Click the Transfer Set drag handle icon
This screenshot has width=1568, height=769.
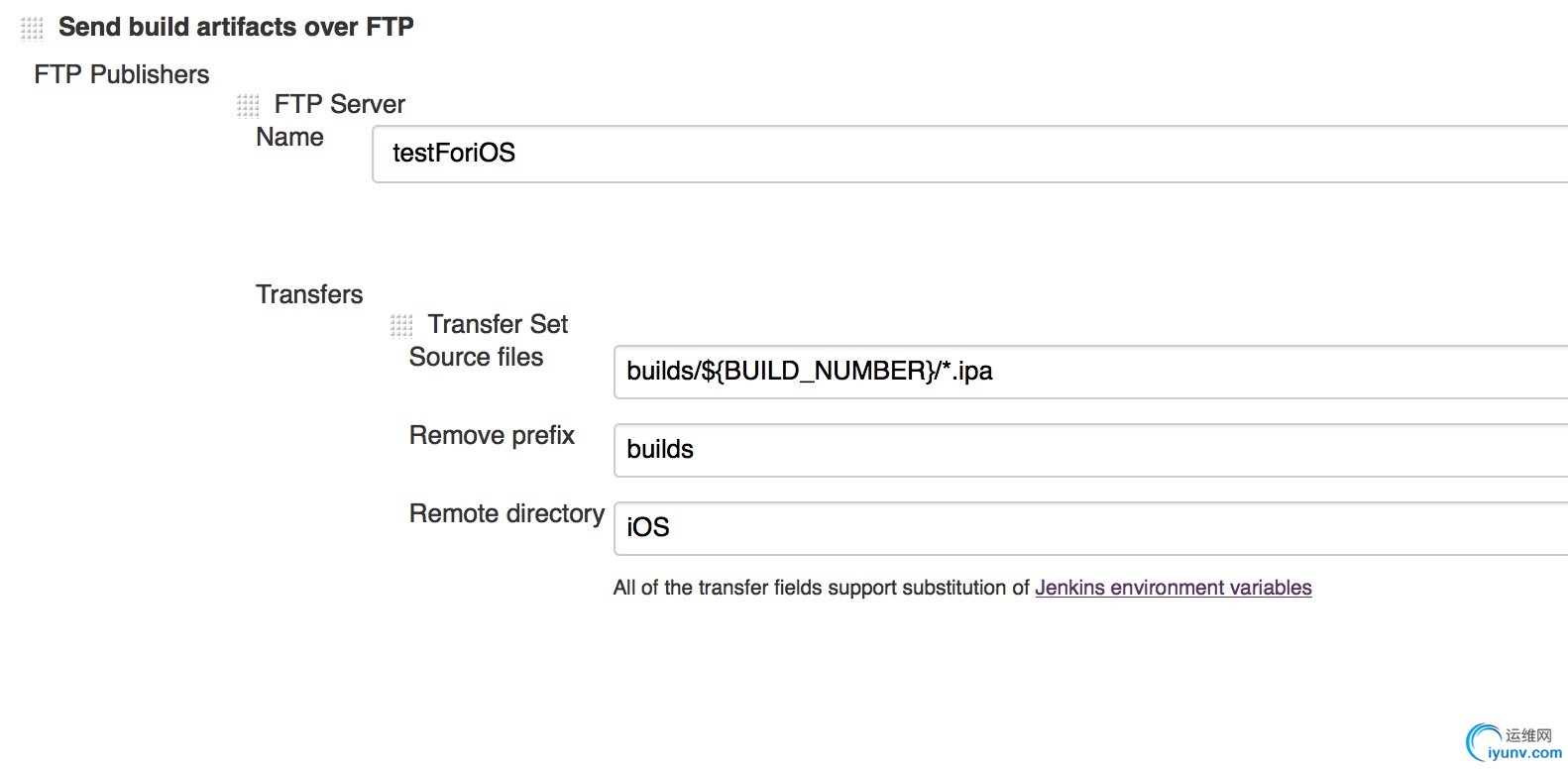pyautogui.click(x=401, y=325)
